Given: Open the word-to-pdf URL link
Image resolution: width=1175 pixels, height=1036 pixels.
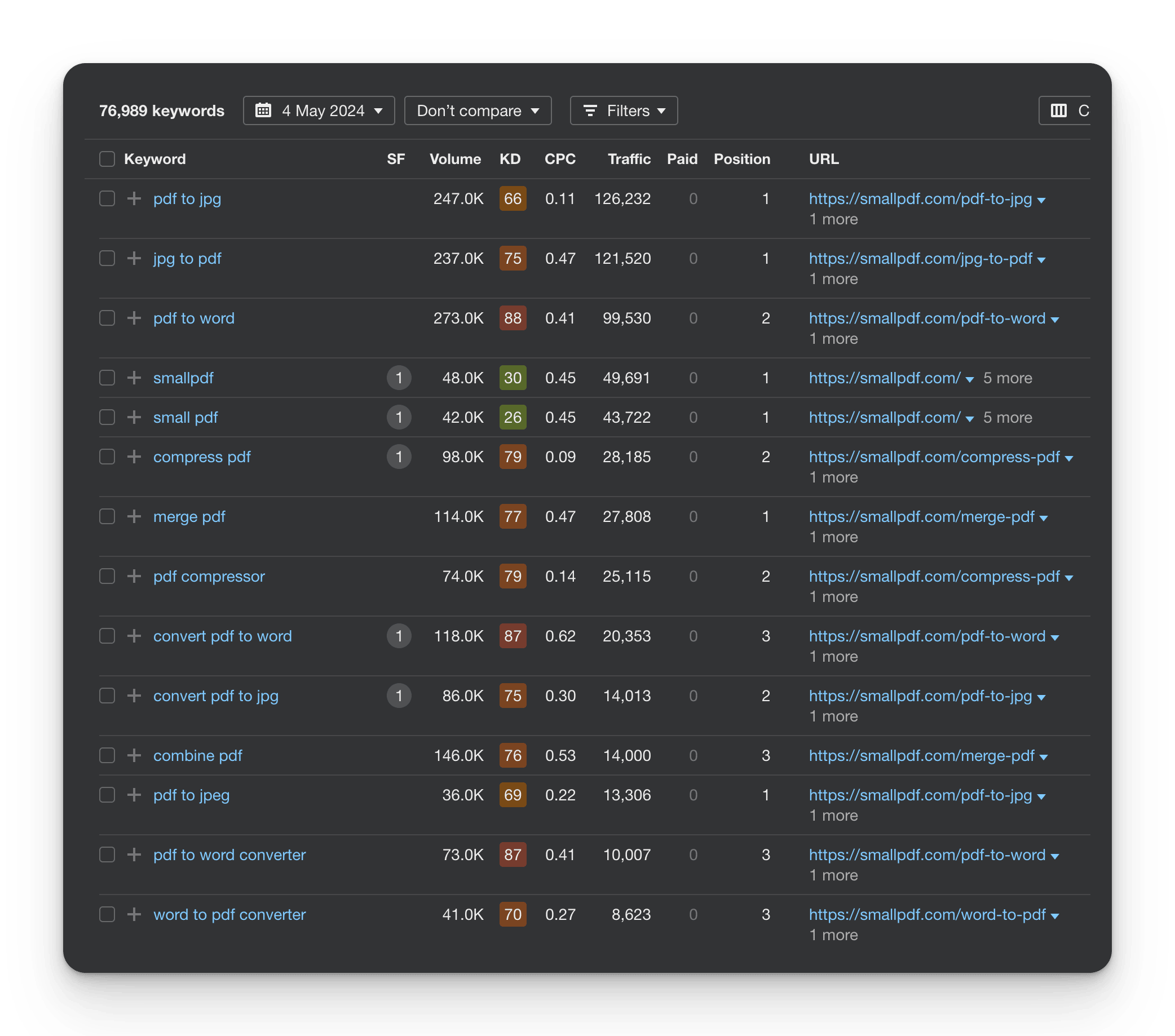Looking at the screenshot, I should click(x=927, y=915).
